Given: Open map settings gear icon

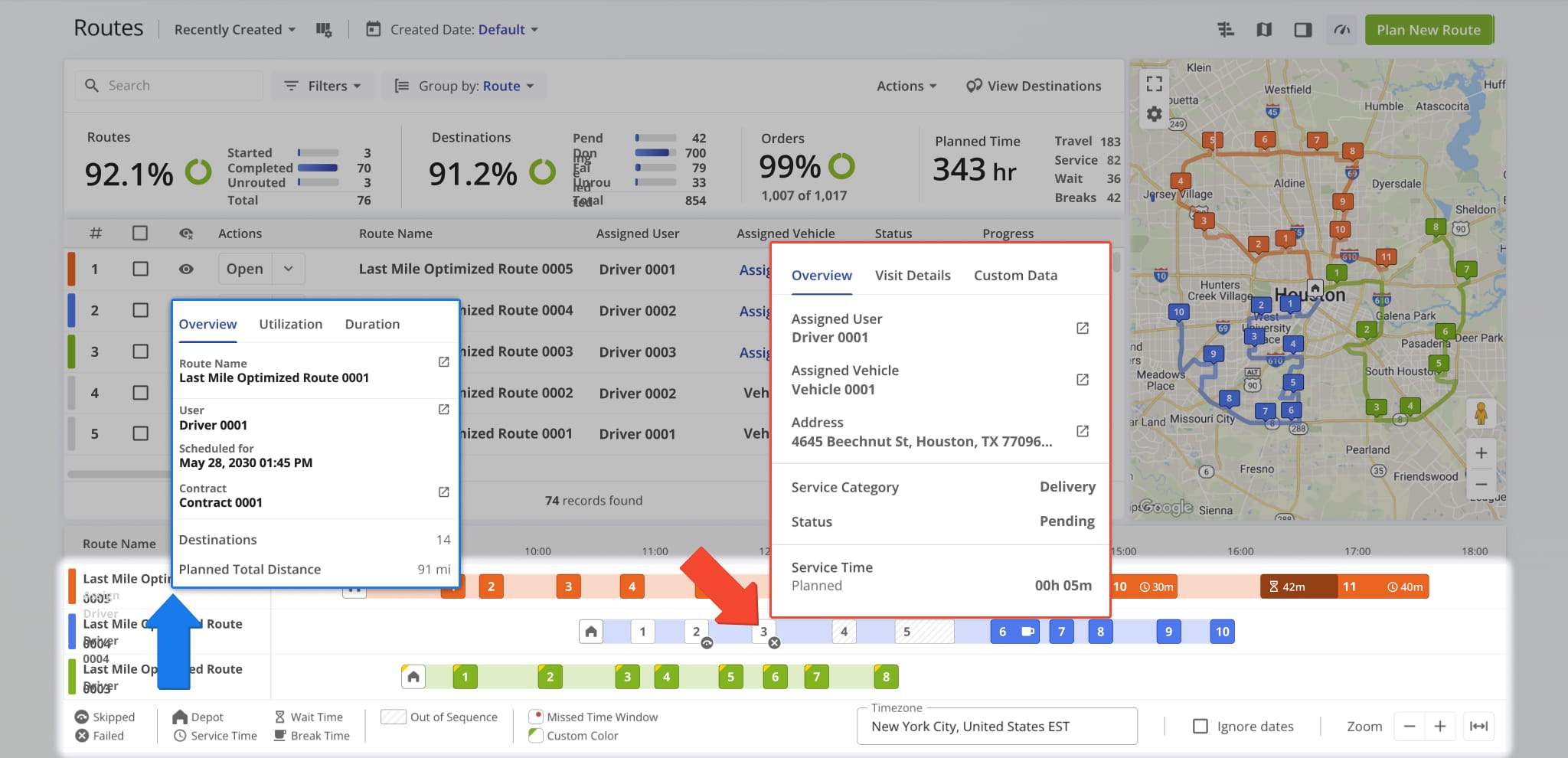Looking at the screenshot, I should pos(1154,114).
